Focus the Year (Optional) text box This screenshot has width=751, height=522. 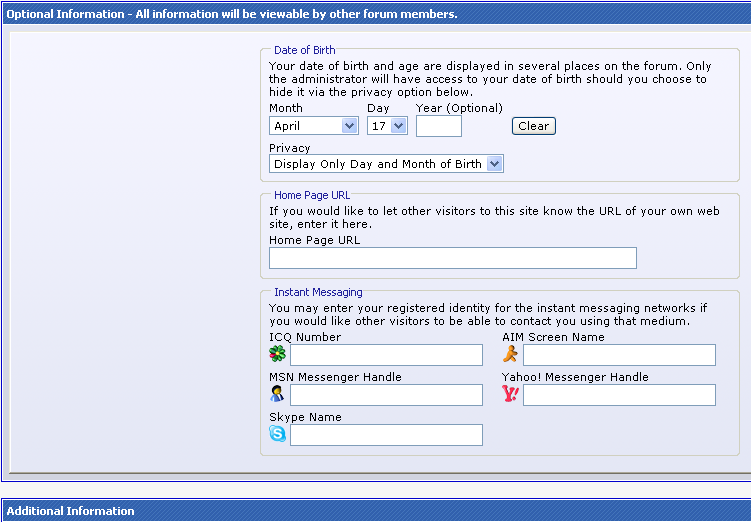tap(439, 126)
